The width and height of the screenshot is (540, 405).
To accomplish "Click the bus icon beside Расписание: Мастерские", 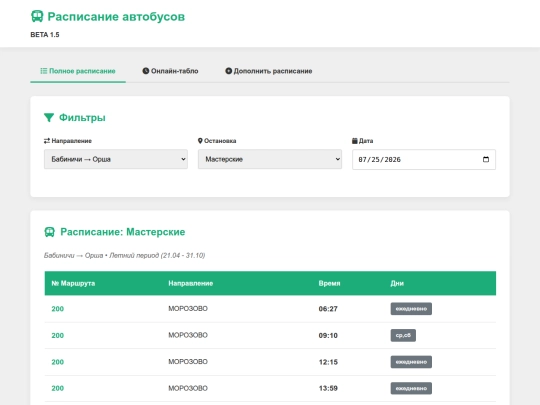I will [50, 232].
